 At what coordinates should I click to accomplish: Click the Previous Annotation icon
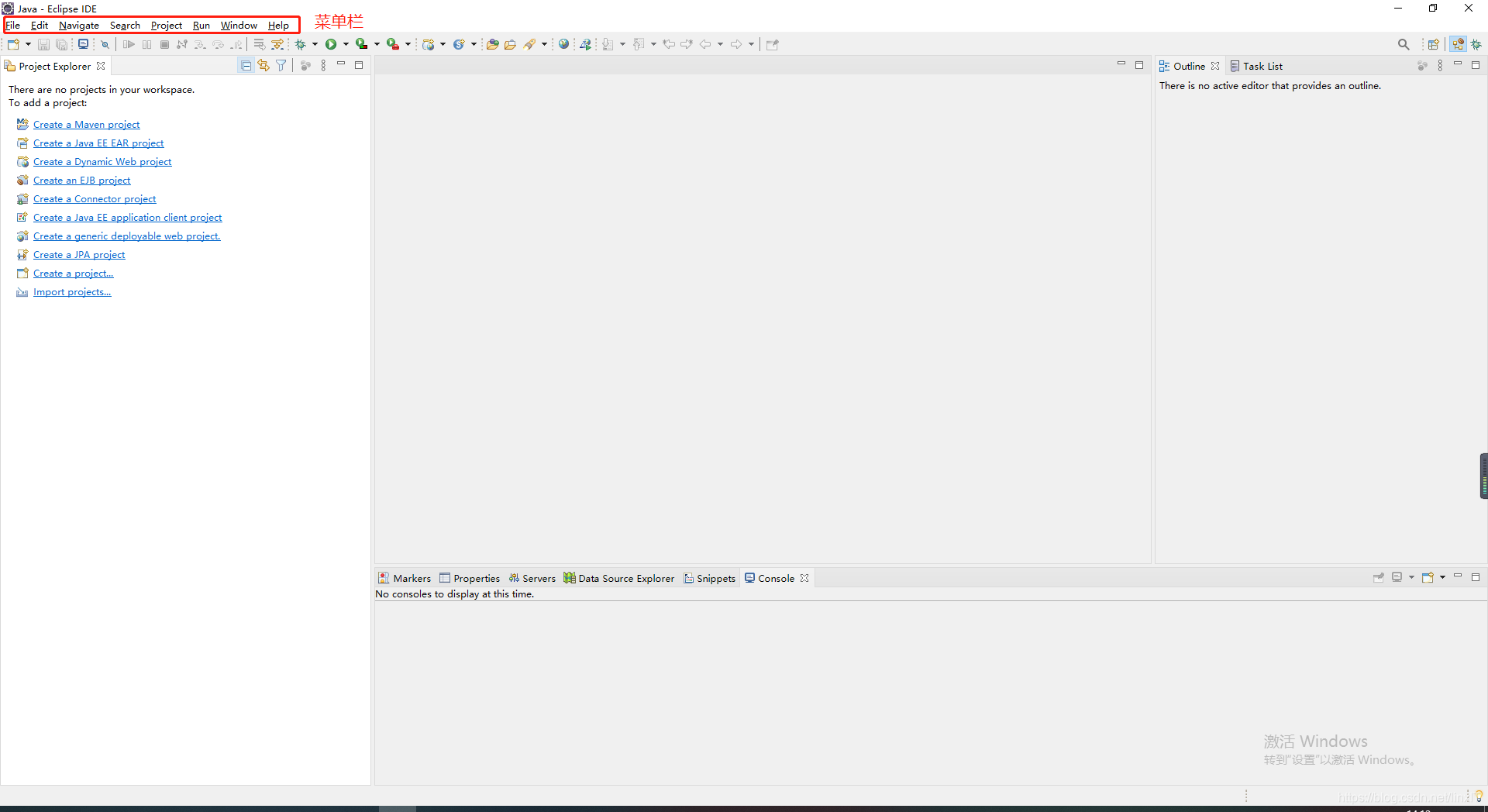tap(639, 44)
